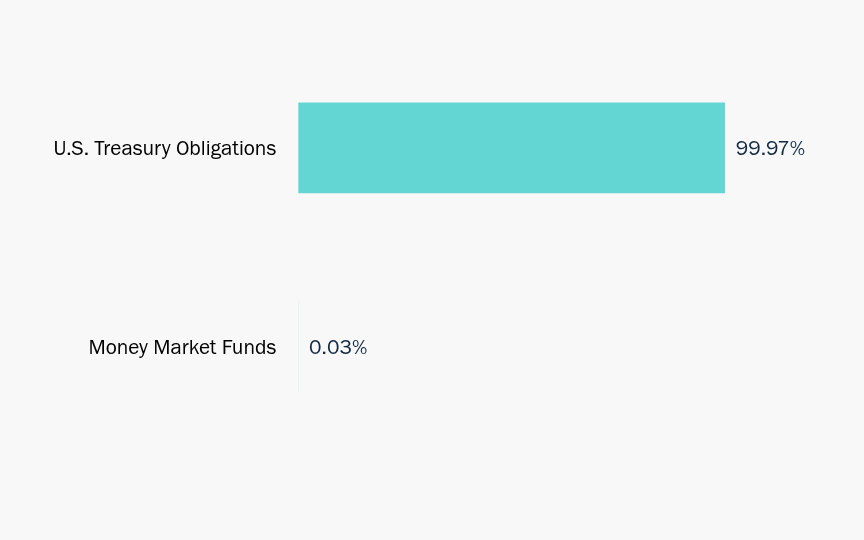Select the Money Market Funds category label

click(x=182, y=348)
